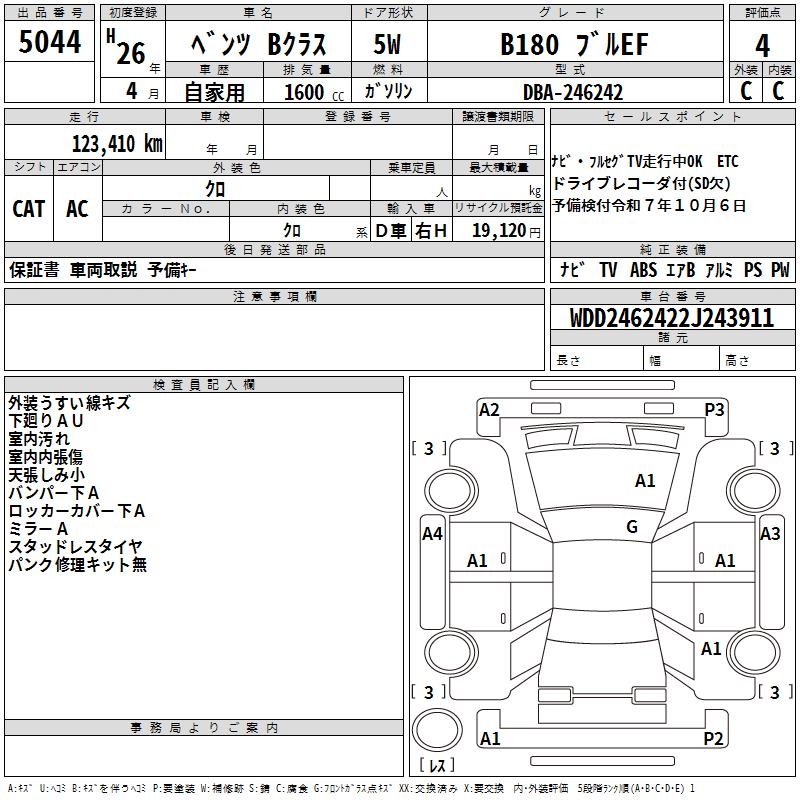Click the chassis number WDD2462422J243911

[x=672, y=318]
